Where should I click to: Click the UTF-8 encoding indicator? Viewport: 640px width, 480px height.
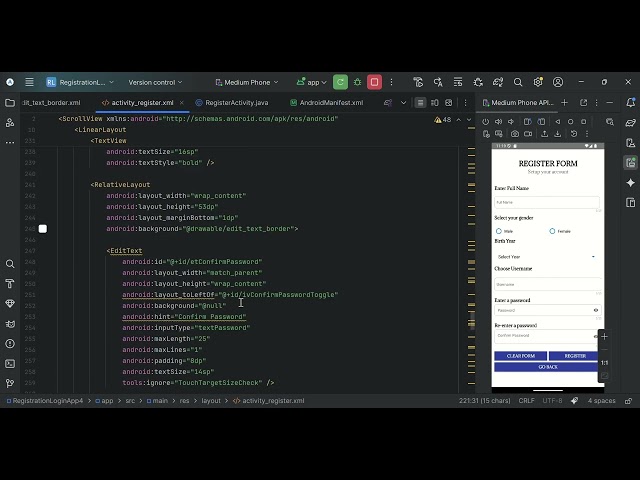click(x=552, y=401)
